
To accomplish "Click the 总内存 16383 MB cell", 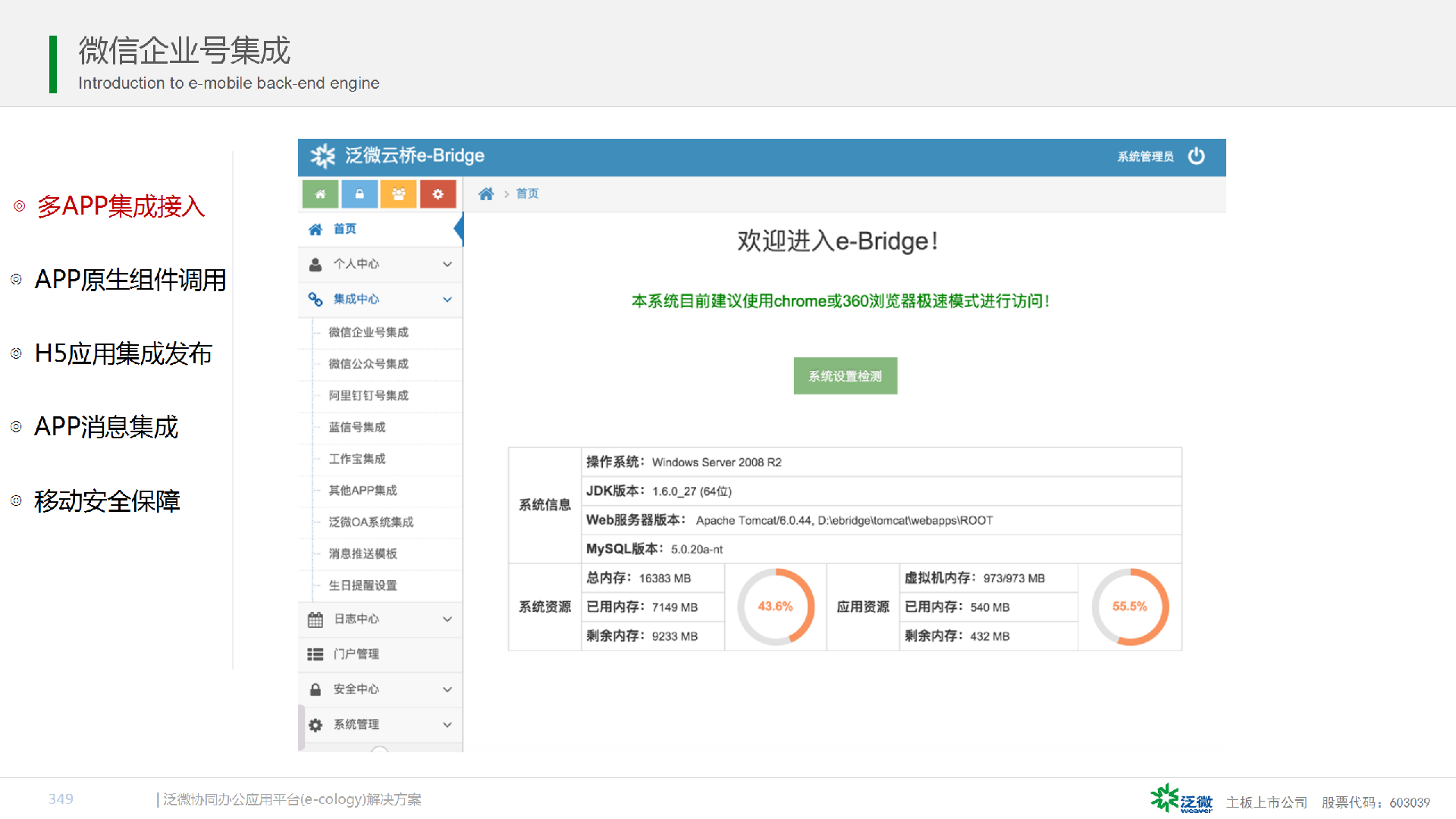I will click(x=653, y=578).
